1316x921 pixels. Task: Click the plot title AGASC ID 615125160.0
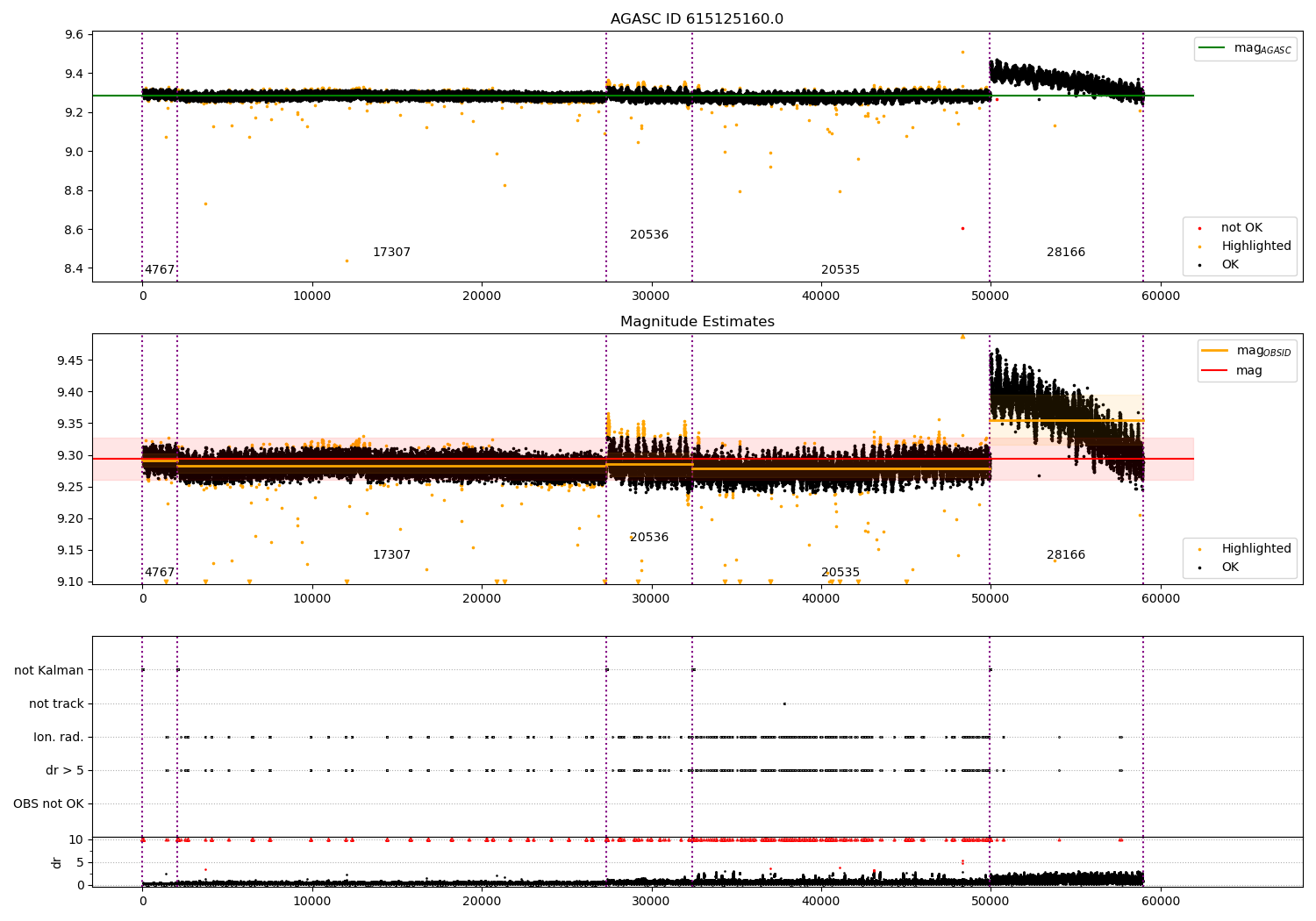697,19
